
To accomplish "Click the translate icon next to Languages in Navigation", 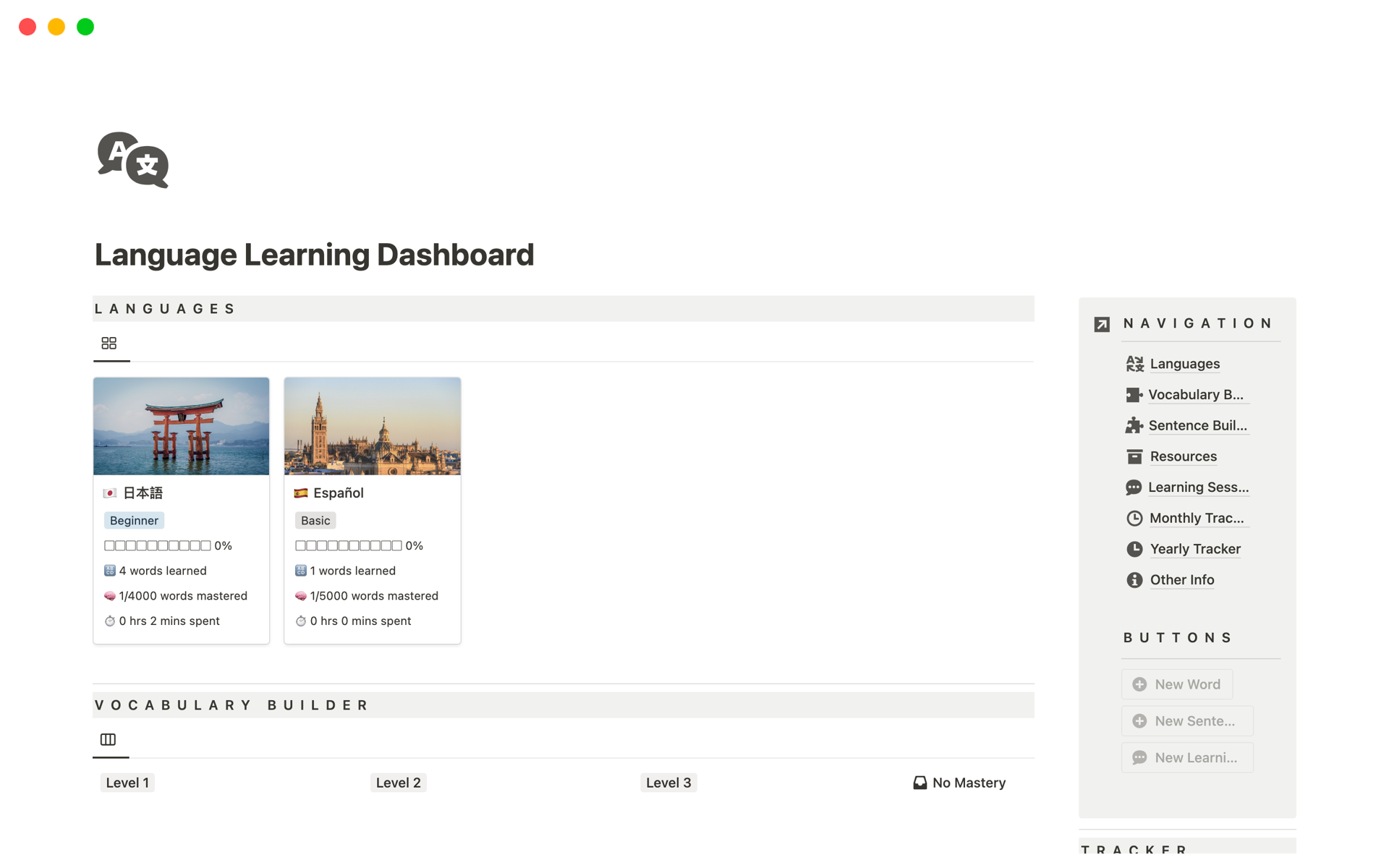I will pos(1134,364).
